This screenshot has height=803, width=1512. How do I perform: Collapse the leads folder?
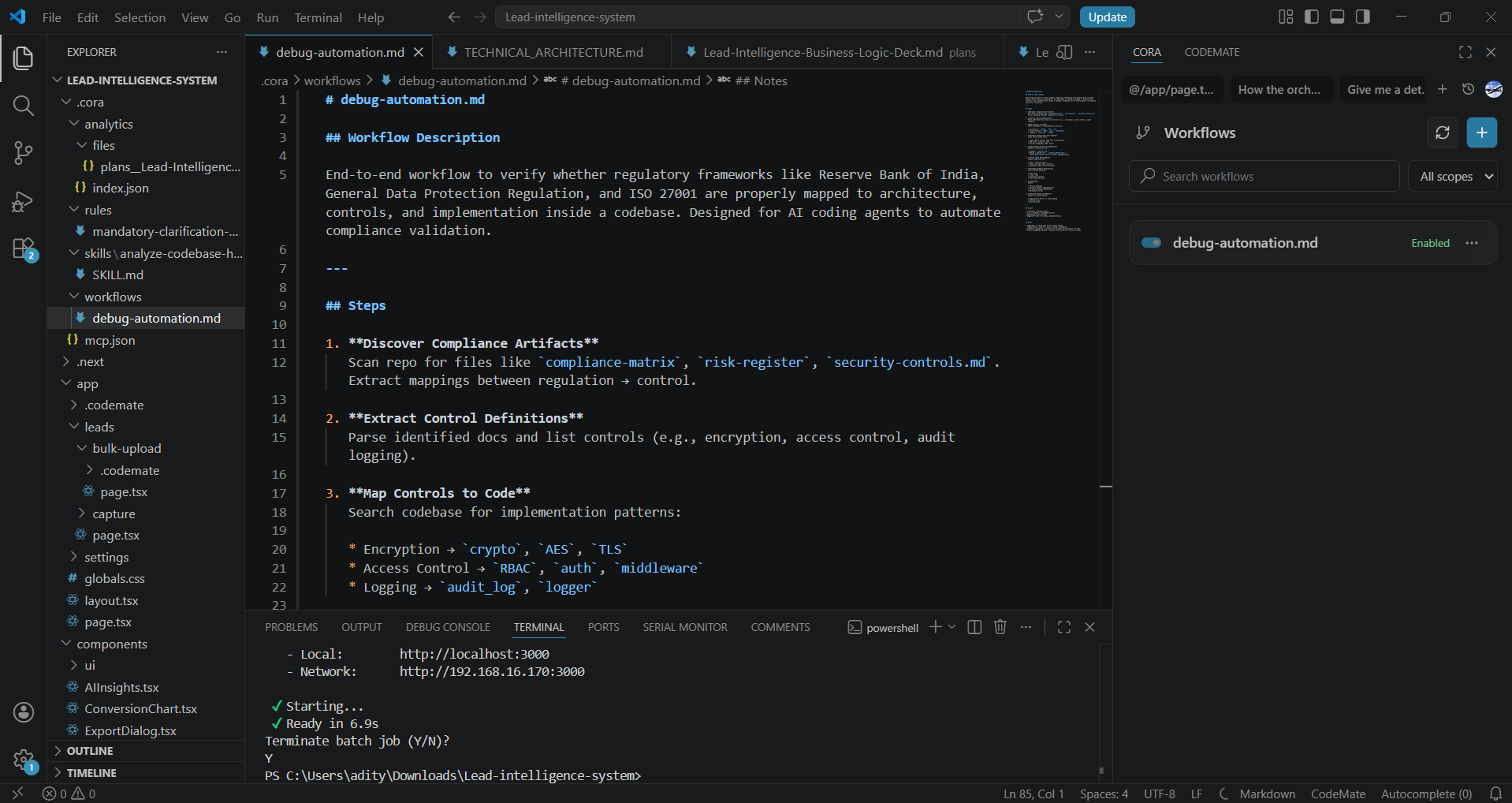point(99,427)
